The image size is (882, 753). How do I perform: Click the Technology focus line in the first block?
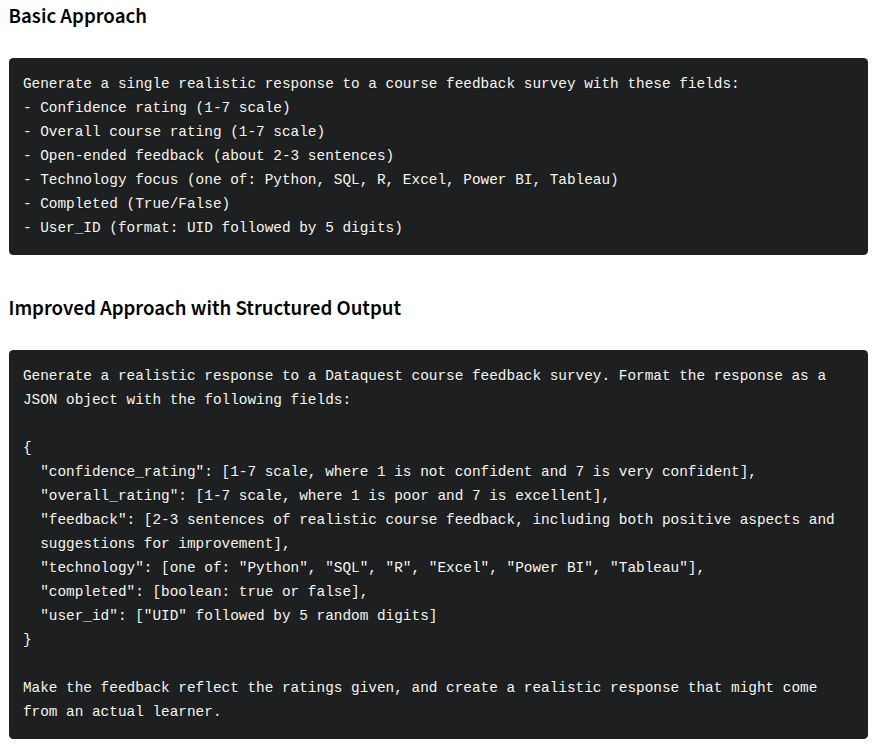pos(321,179)
